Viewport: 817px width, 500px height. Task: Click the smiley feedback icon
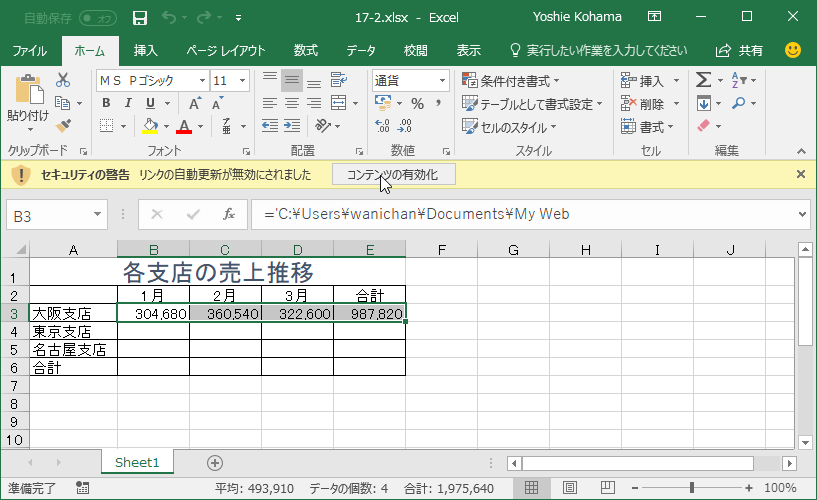pos(793,50)
